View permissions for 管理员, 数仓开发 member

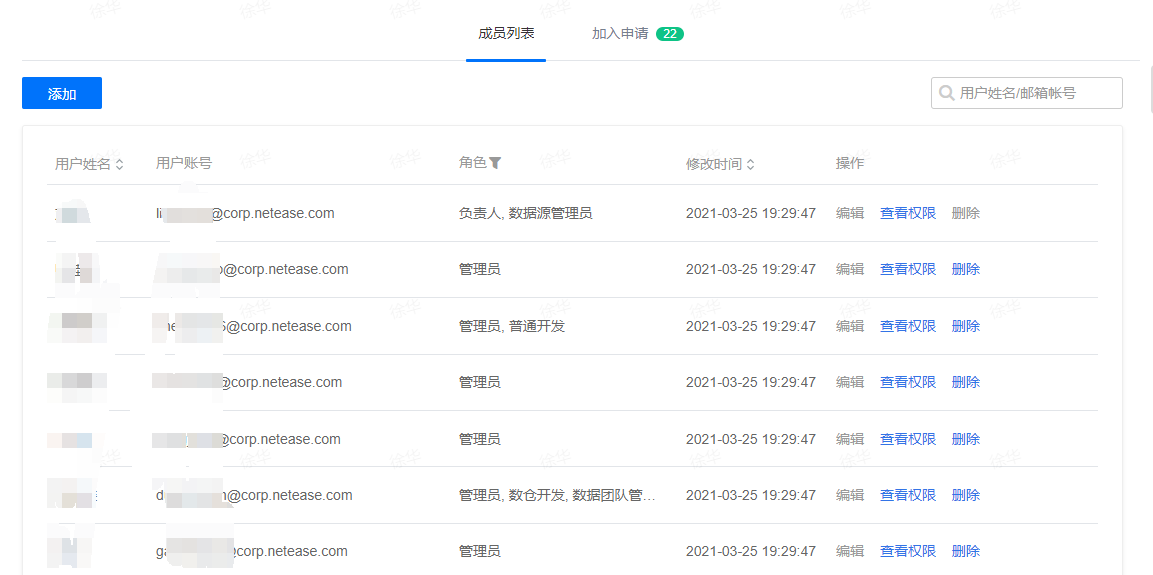point(908,495)
